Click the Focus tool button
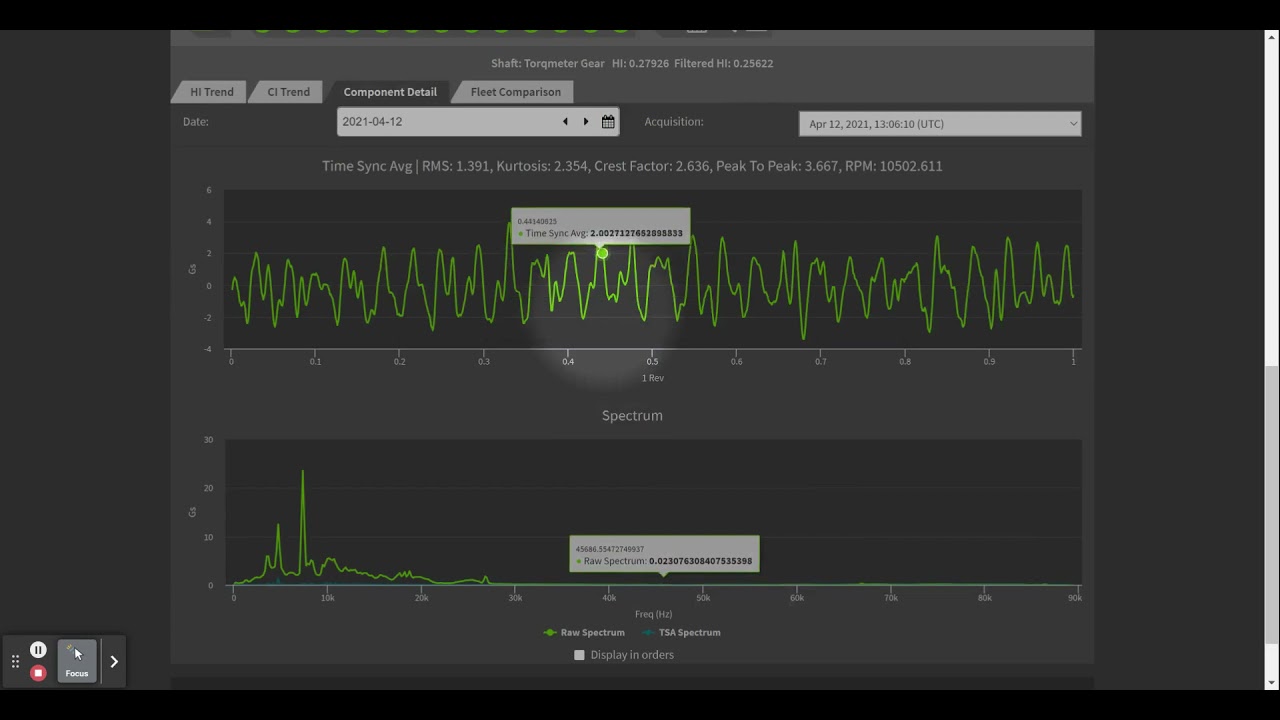The image size is (1280, 720). [77, 661]
